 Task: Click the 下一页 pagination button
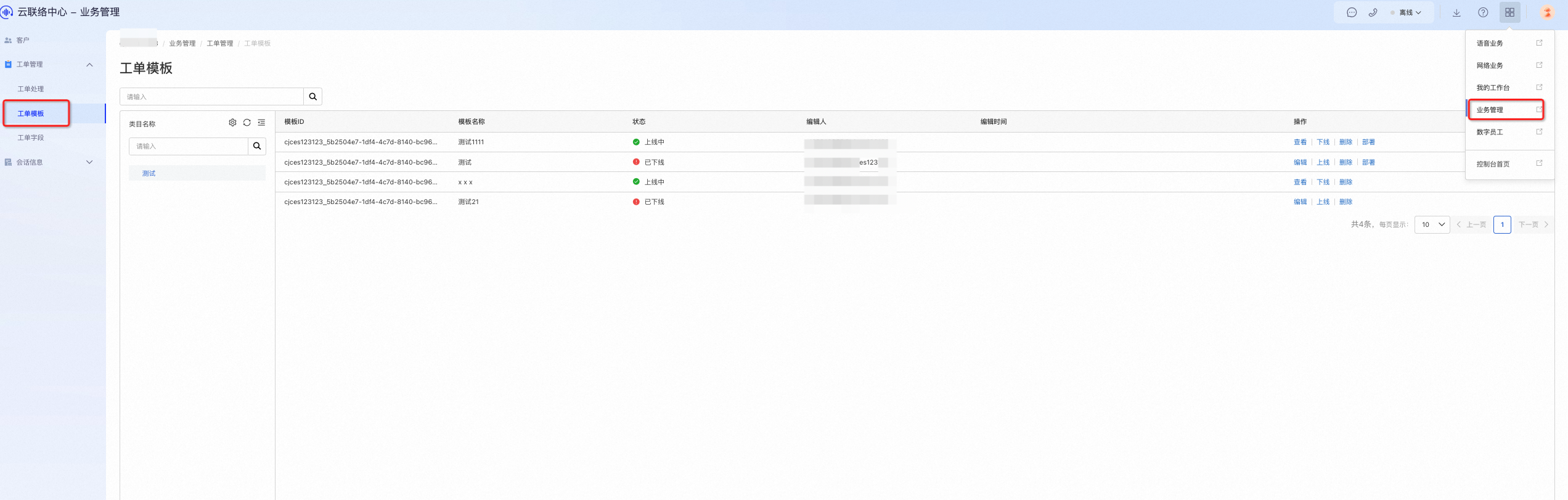1533,224
